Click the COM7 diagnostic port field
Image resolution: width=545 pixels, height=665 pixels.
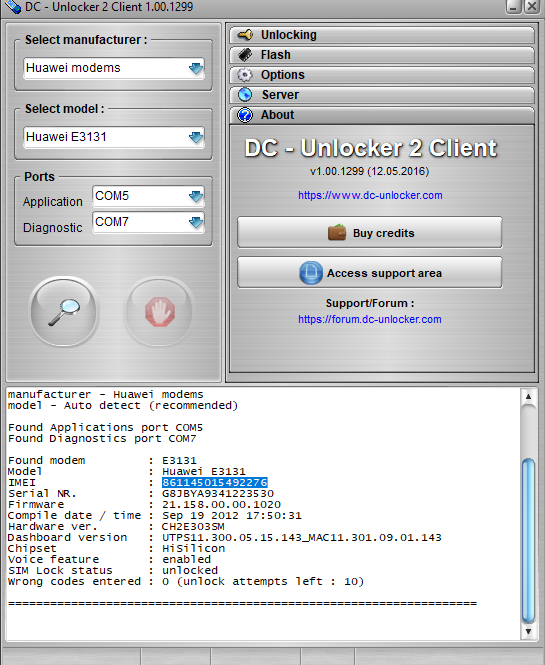[x=148, y=222]
